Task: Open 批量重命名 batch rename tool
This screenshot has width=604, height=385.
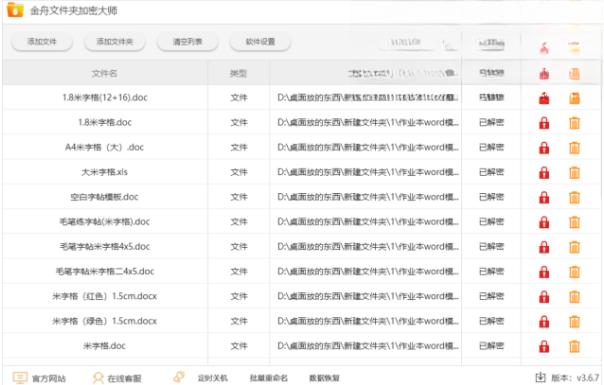Action: (268, 378)
